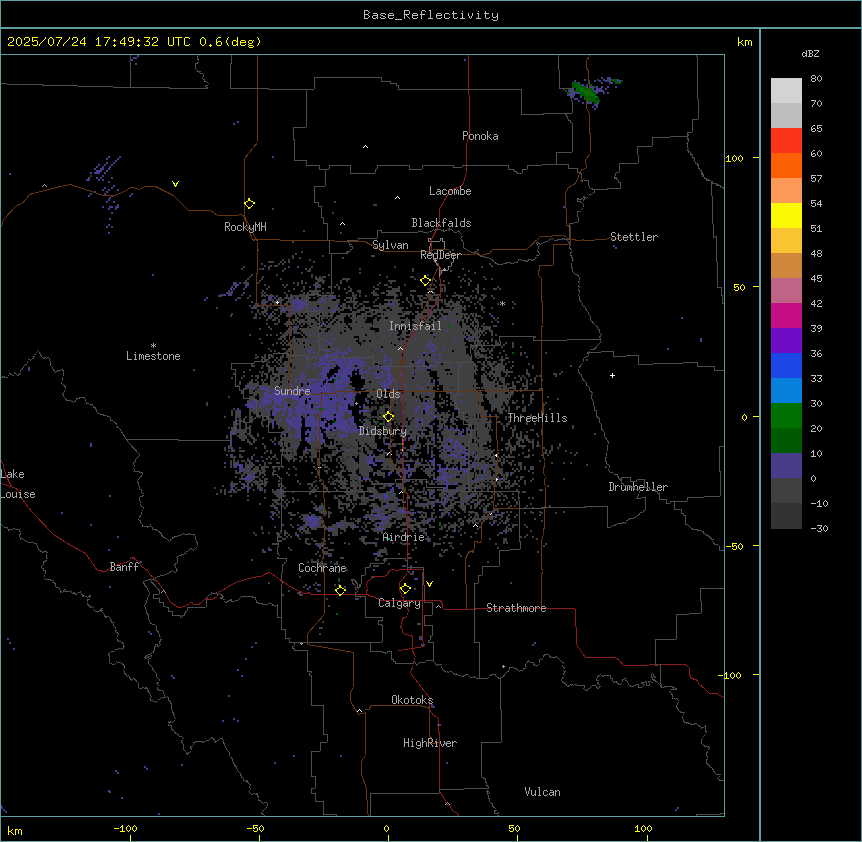Click the yellow station marker below Cochrane
862x842 pixels.
point(340,590)
